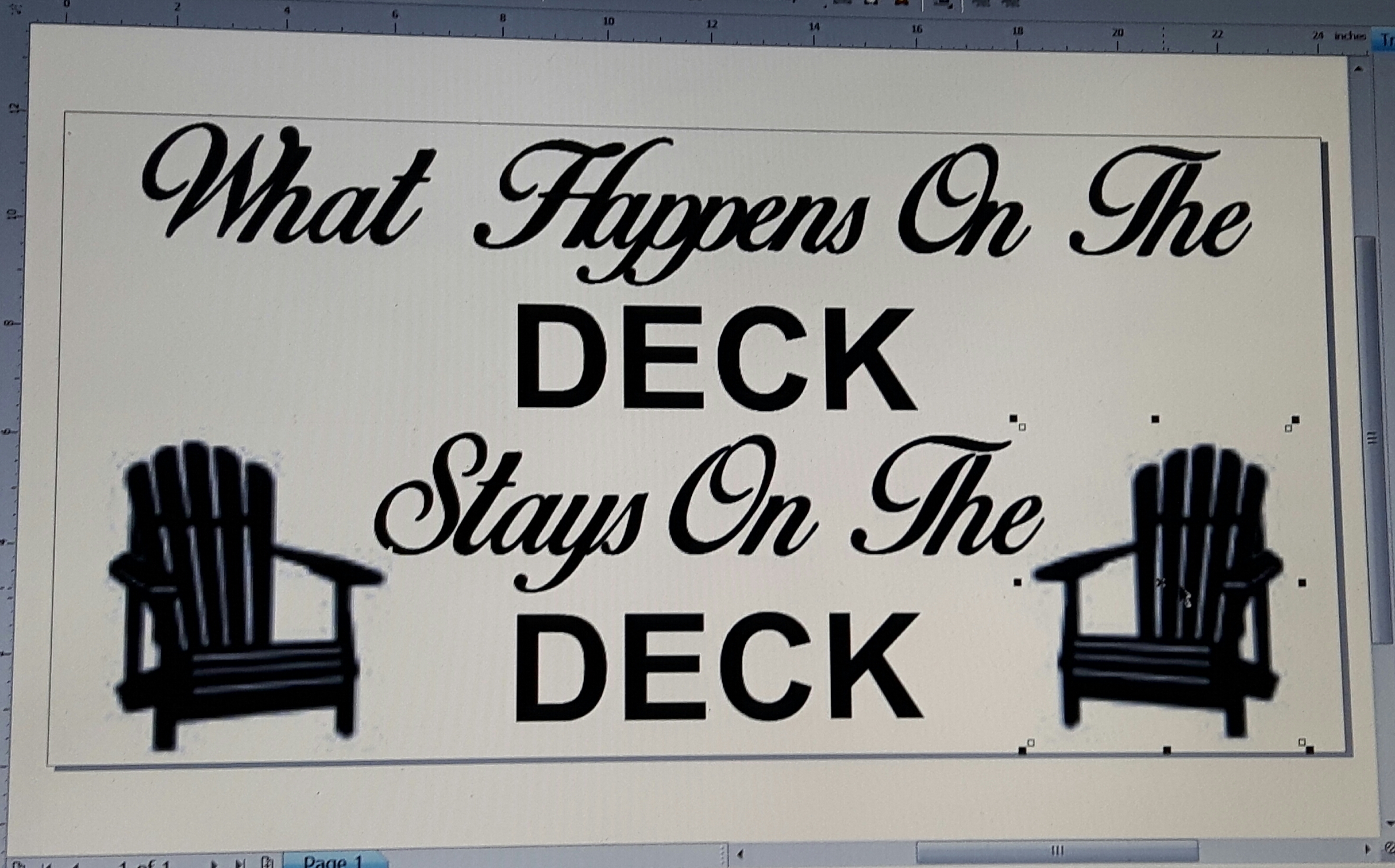The image size is (1395, 868).
Task: Click the top-center selection handle of the right chair
Action: [1156, 420]
